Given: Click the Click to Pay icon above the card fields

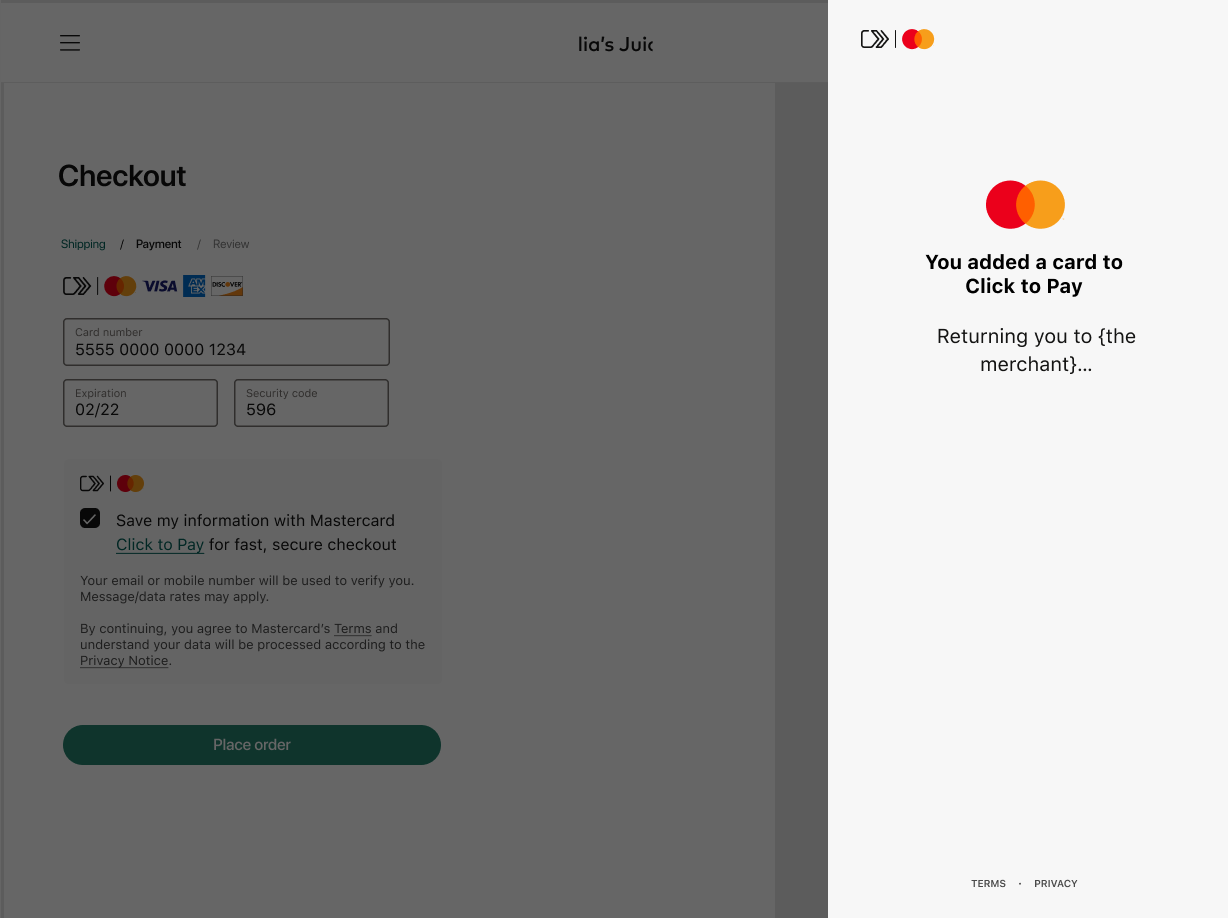Looking at the screenshot, I should click(x=78, y=285).
